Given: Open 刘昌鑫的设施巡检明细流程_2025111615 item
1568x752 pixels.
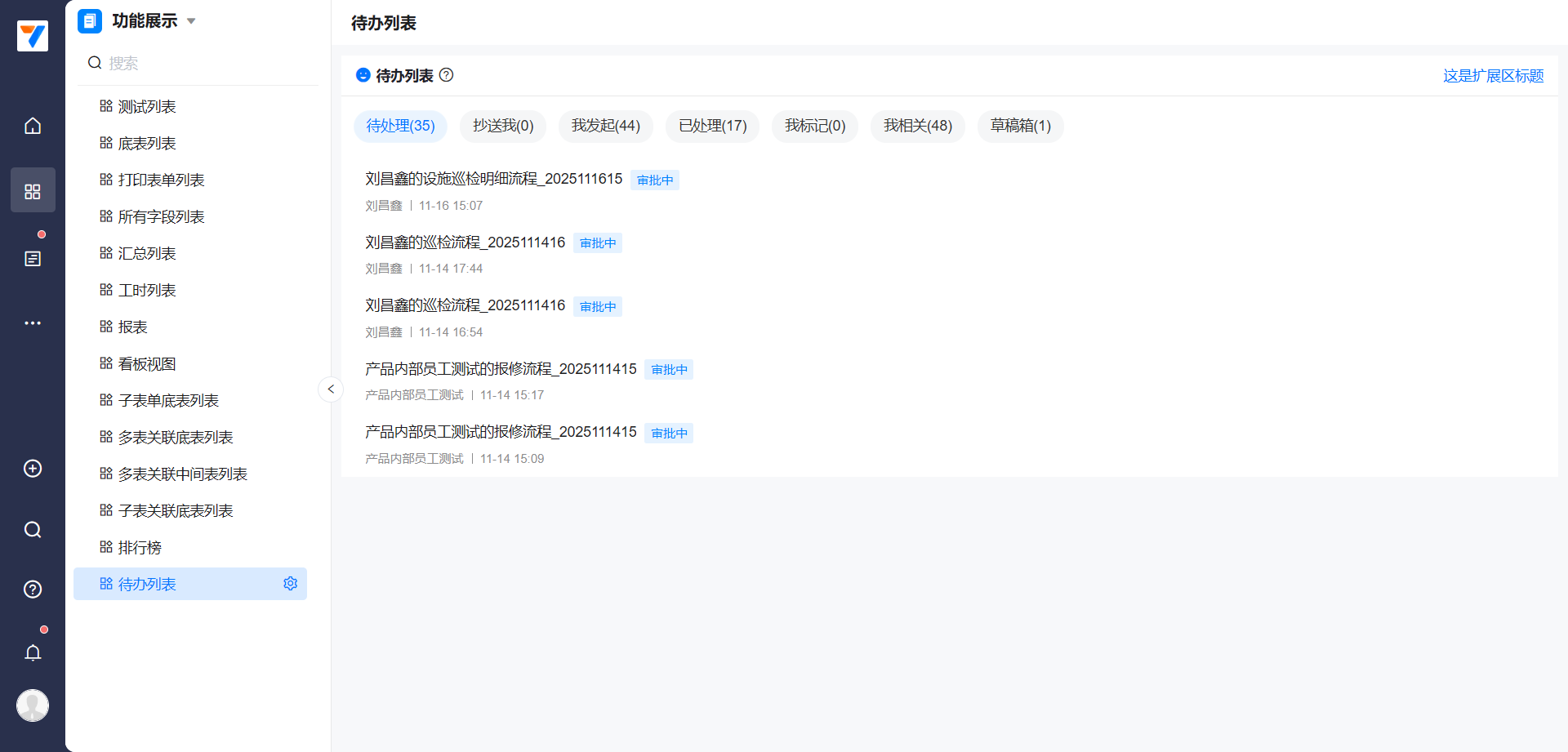Looking at the screenshot, I should (493, 179).
